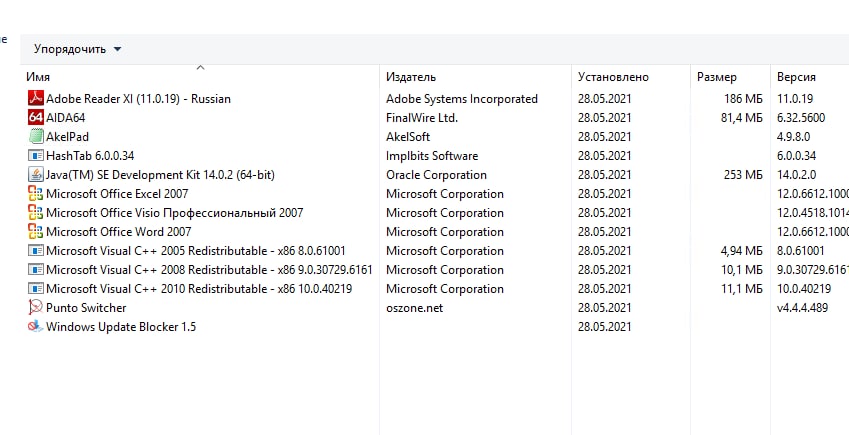The height and width of the screenshot is (435, 849).
Task: Click the red AIDA64 program icon
Action: tap(35, 118)
